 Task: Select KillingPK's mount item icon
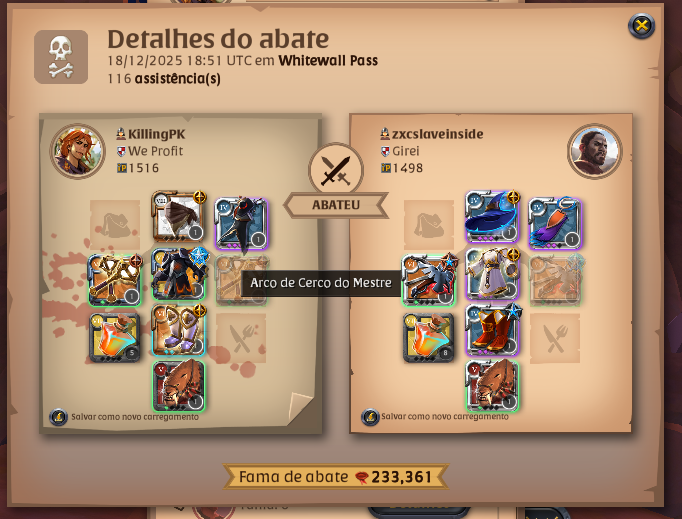pos(178,385)
